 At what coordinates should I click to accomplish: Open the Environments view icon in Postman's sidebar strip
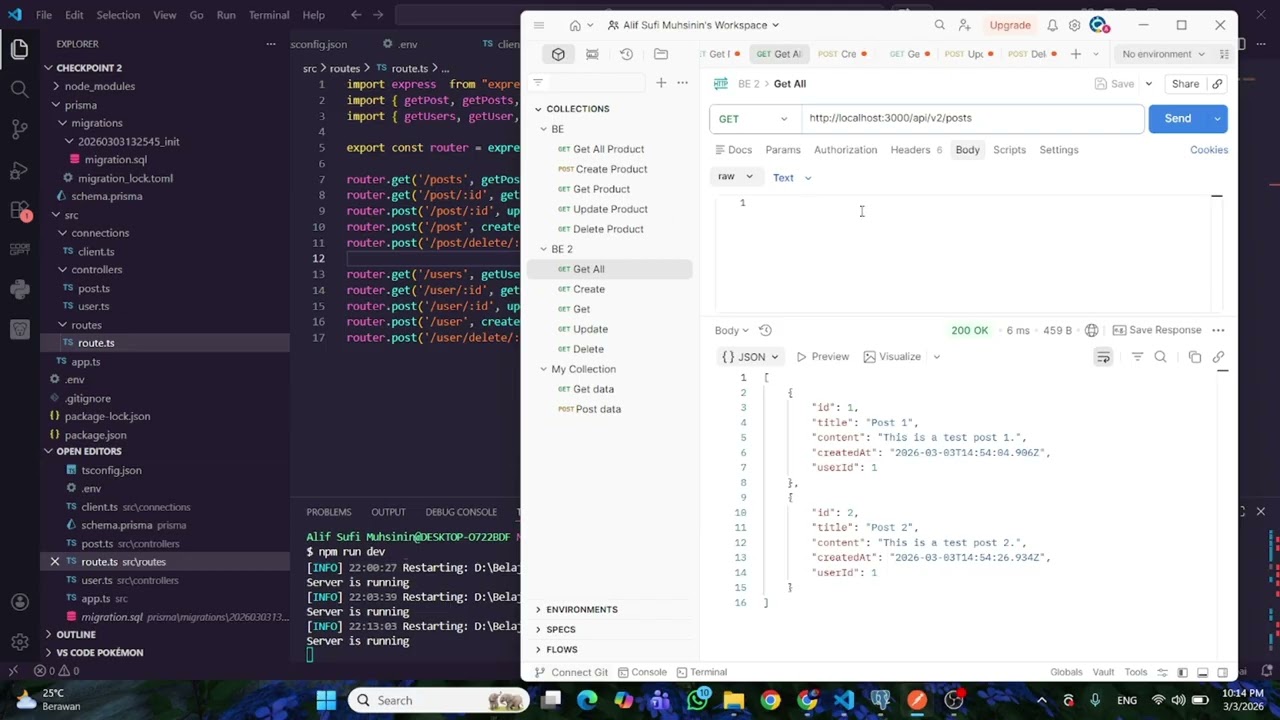pos(593,54)
